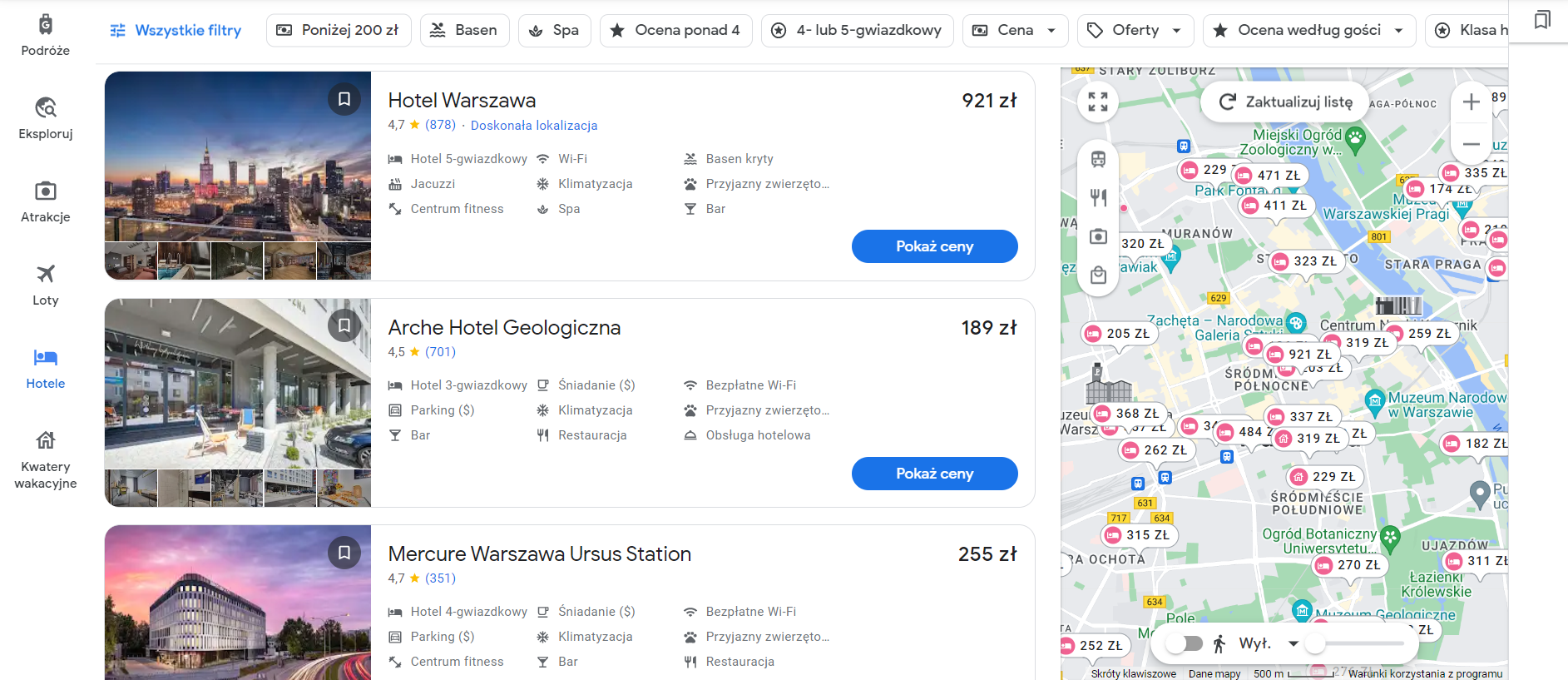Image resolution: width=1568 pixels, height=680 pixels.
Task: Expand the Ocena według gości dropdown
Action: pos(1309,30)
